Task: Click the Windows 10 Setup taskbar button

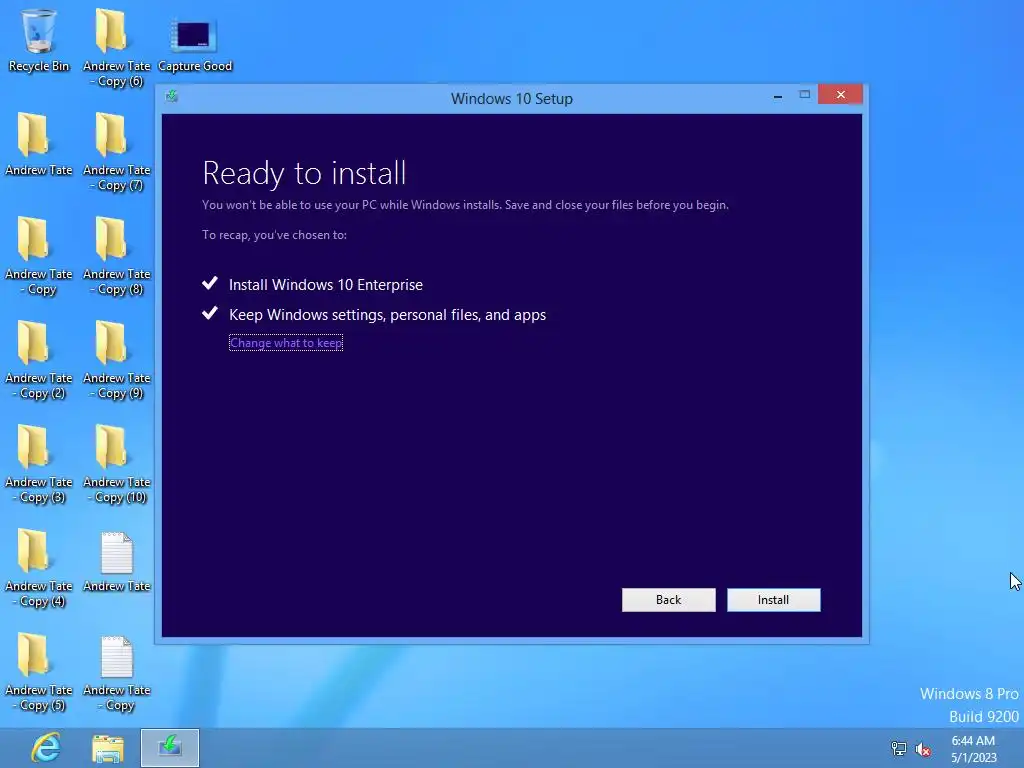Action: click(170, 748)
